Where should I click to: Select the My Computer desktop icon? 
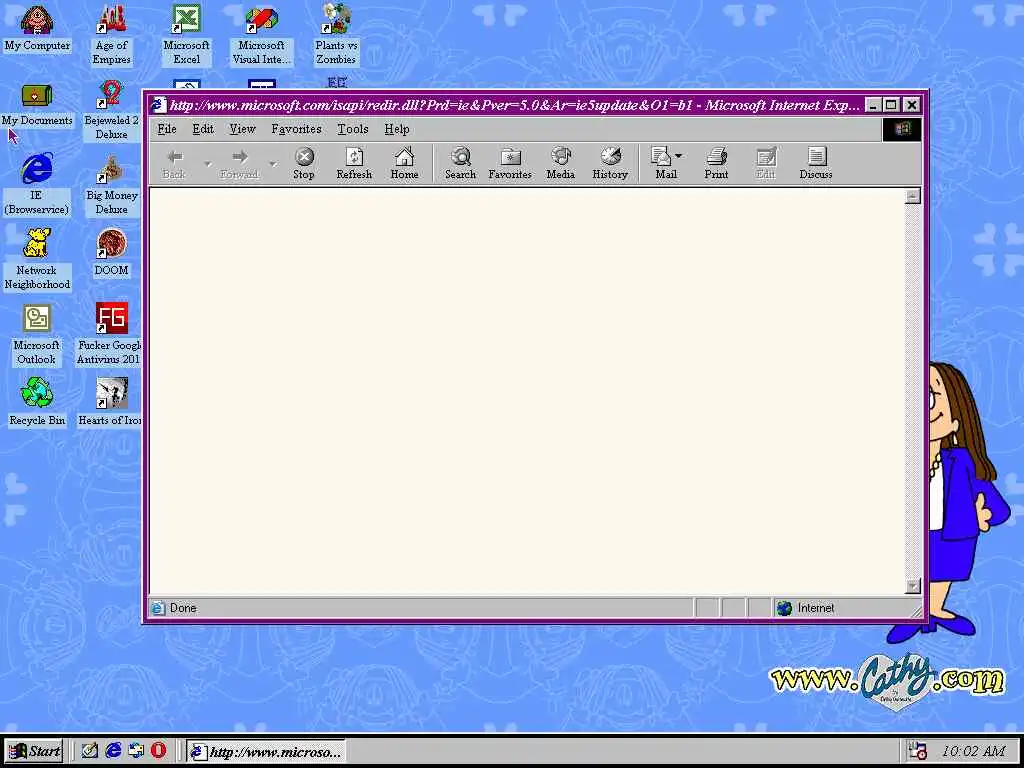37,28
